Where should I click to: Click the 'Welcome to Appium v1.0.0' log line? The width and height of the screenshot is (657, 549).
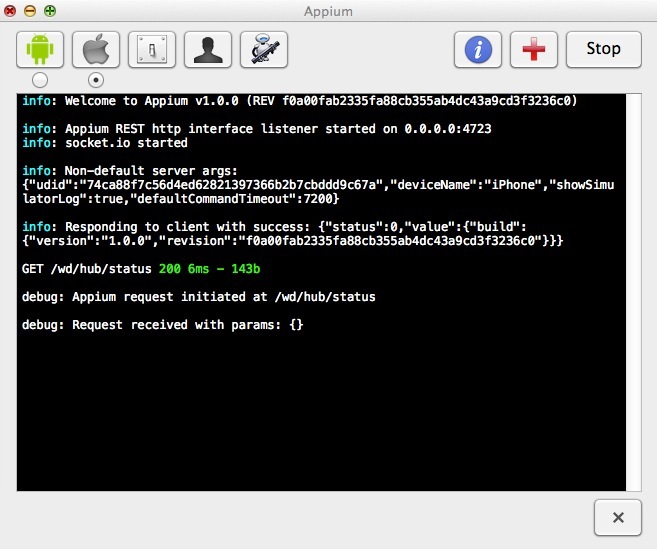point(299,101)
